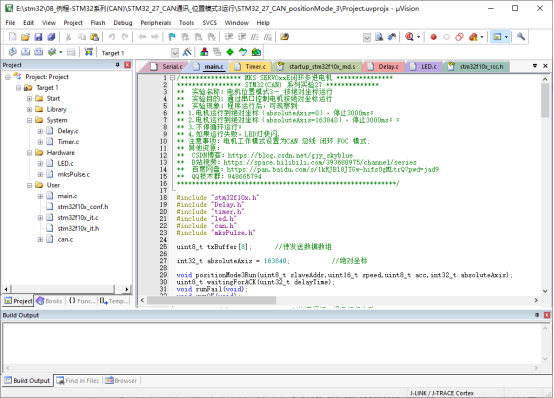Image resolution: width=554 pixels, height=398 pixels.
Task: Collapse the Hardware folder node
Action: [30, 153]
